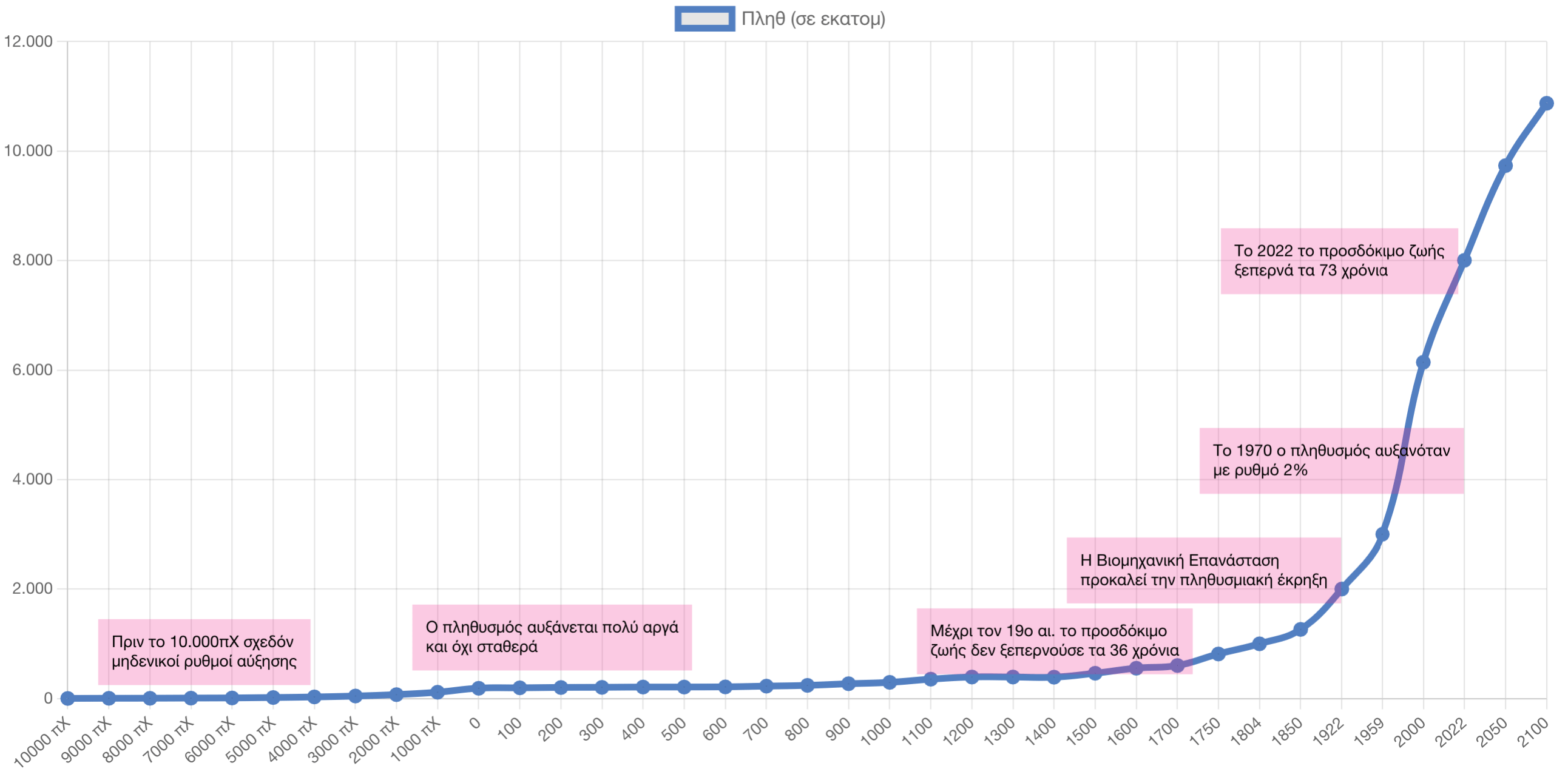Select the 2050 data point on the line
The image size is (1568, 780).
click(1505, 166)
